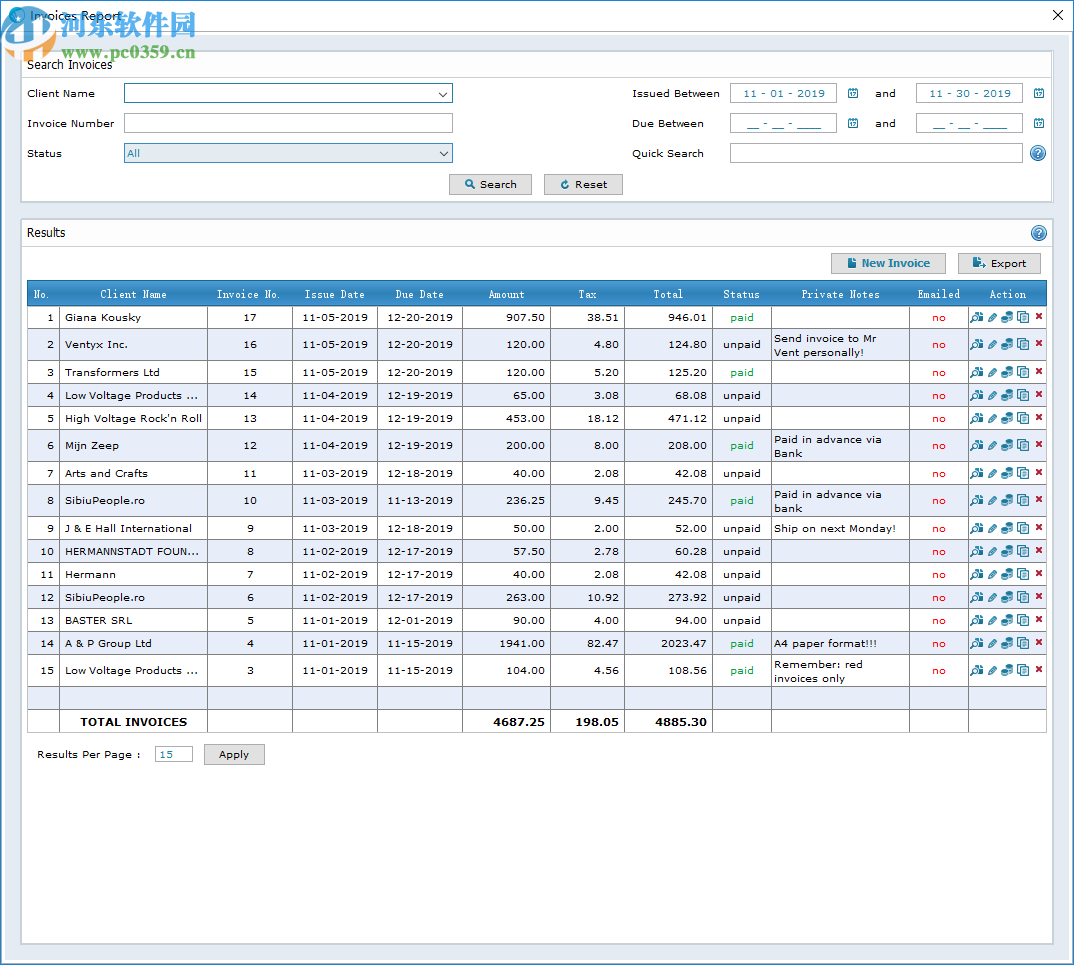Create a New Invoice
This screenshot has width=1074, height=965.
[888, 263]
